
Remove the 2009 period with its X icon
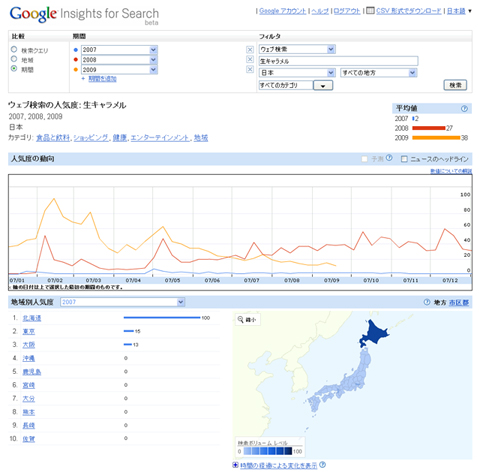click(250, 69)
